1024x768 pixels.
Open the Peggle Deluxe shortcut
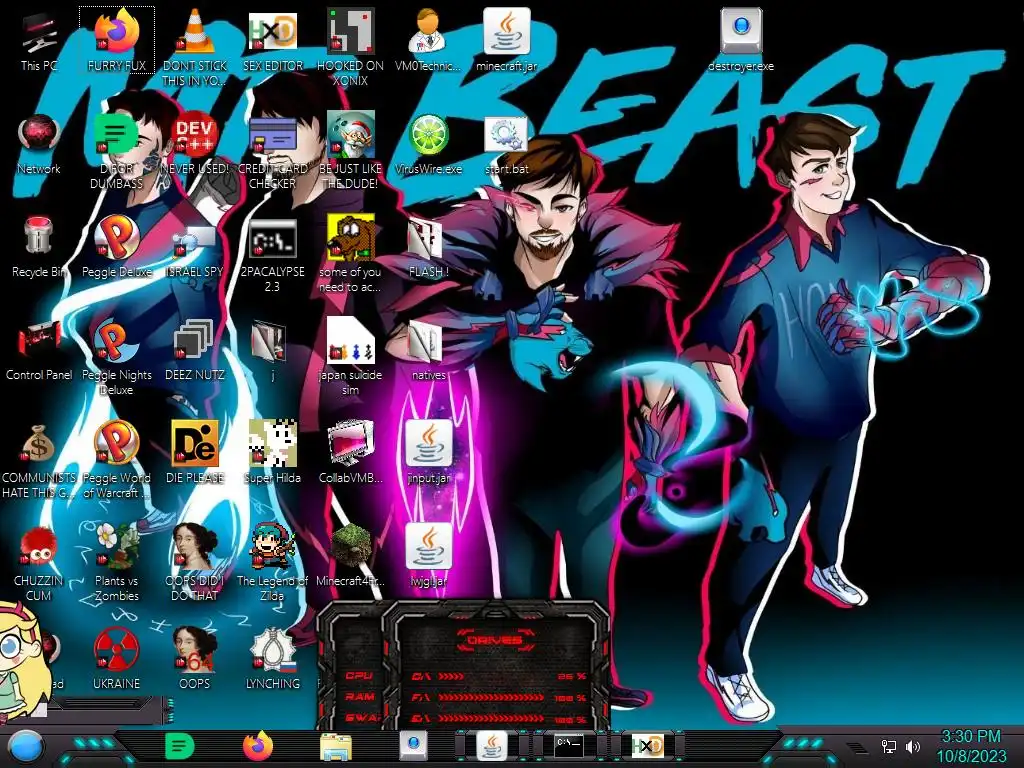point(117,247)
